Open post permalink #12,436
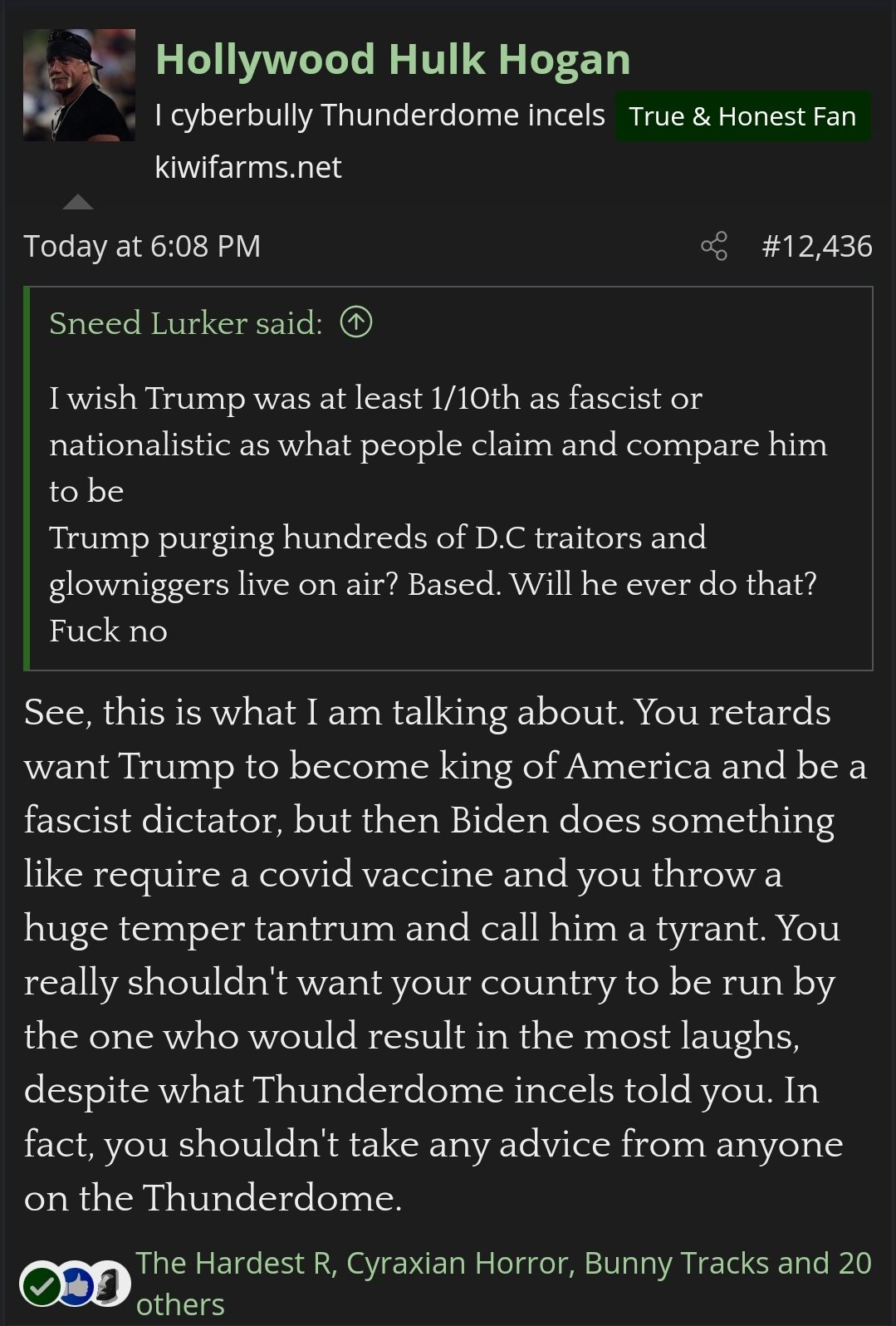Image resolution: width=896 pixels, height=1326 pixels. point(816,246)
